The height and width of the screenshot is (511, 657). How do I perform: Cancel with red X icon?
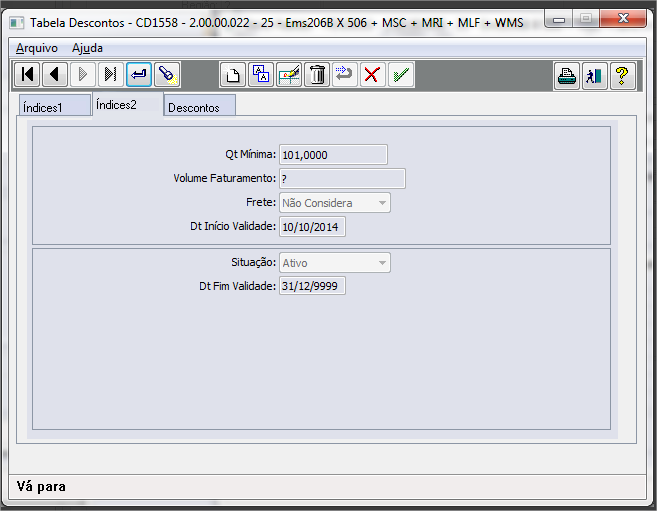372,75
